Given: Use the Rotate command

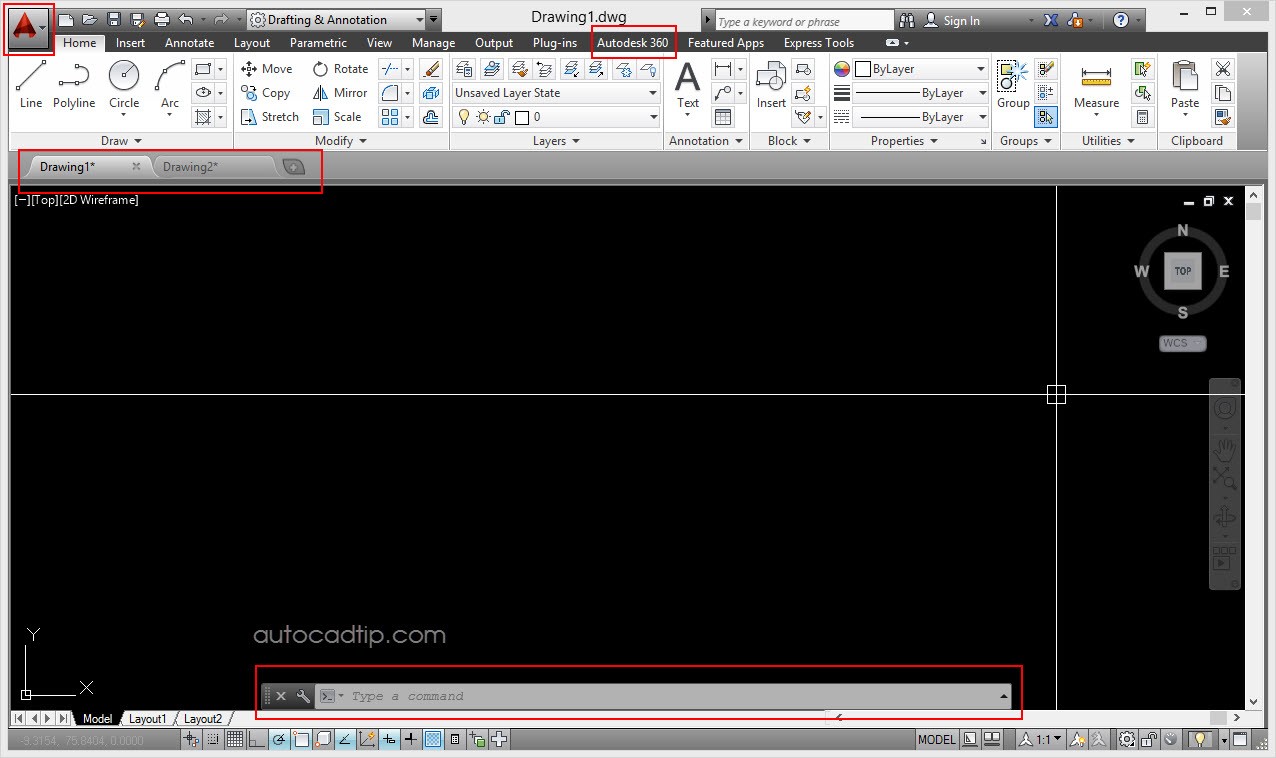Looking at the screenshot, I should 340,69.
